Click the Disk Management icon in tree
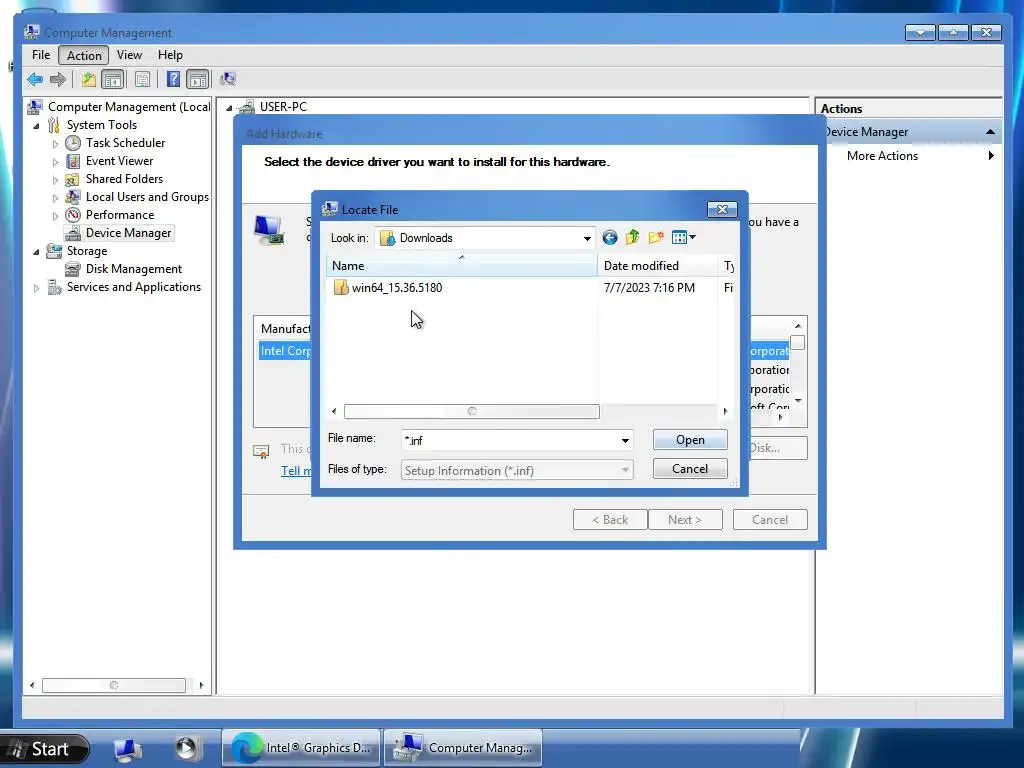The image size is (1024, 768). [x=73, y=269]
